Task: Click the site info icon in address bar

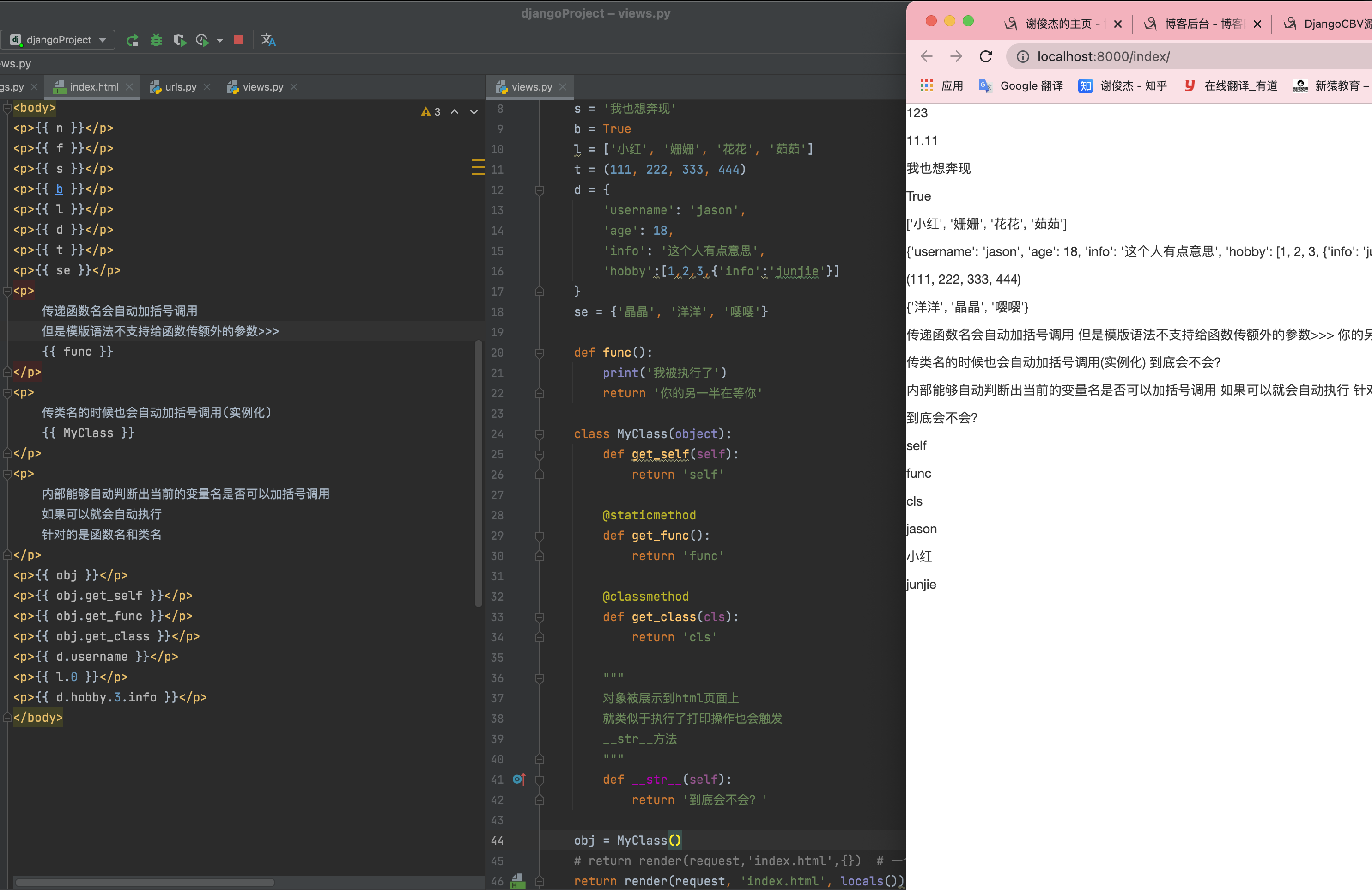Action: [1023, 56]
